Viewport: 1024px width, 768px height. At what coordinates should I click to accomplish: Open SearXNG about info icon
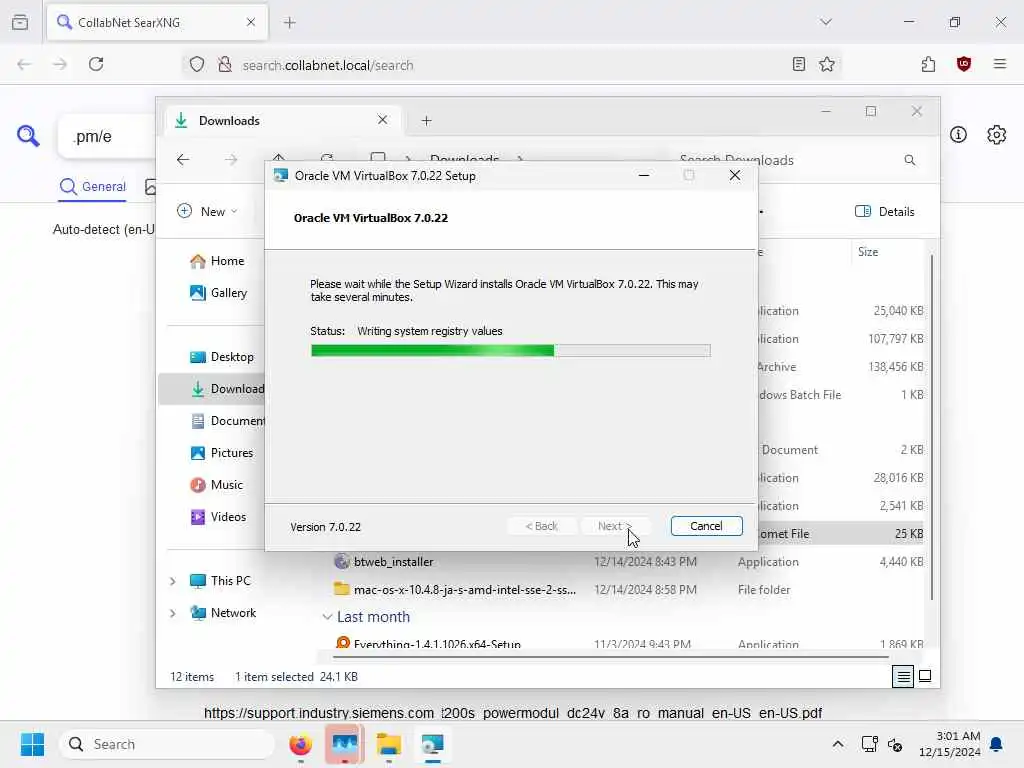point(958,135)
